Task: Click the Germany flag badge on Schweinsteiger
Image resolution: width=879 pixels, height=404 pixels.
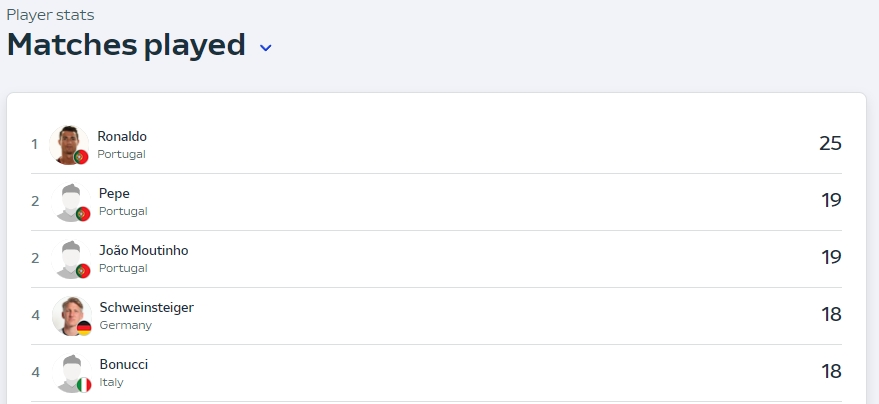Action: click(84, 328)
